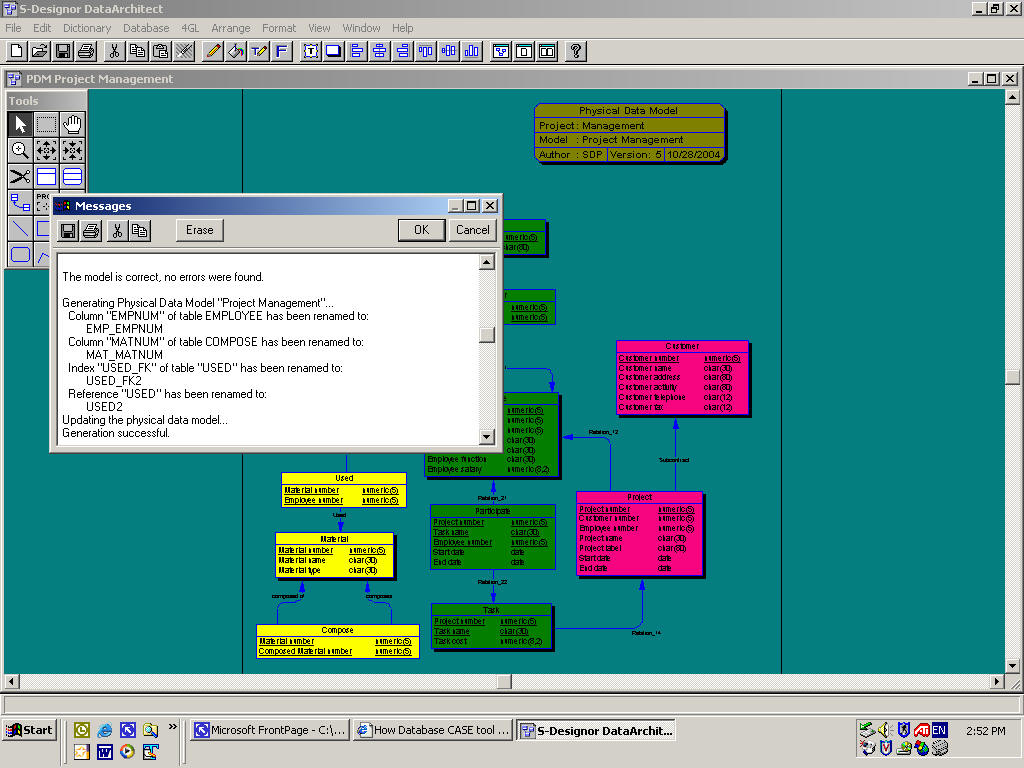Screen dimensions: 1024x768
Task: Click the pencil icon in main toolbar
Action: point(213,51)
